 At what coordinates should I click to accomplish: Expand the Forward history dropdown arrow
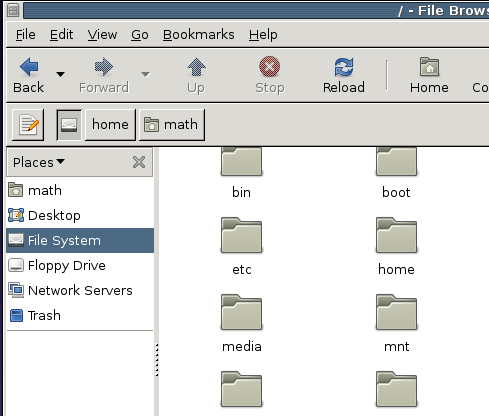click(145, 74)
